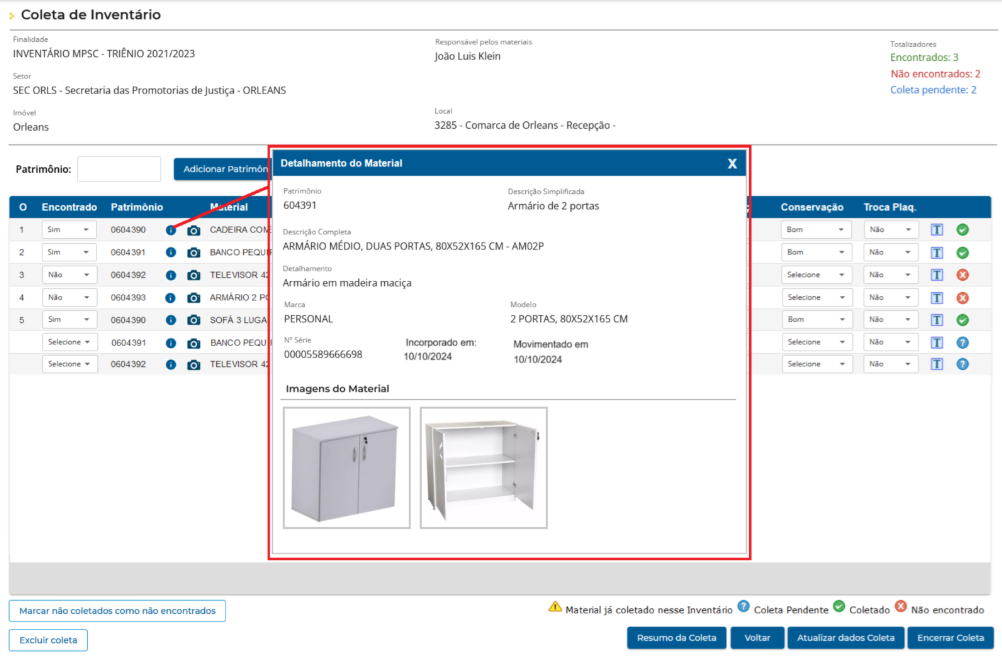The image size is (1002, 659).
Task: Click the Conservação column header
Action: (x=812, y=207)
